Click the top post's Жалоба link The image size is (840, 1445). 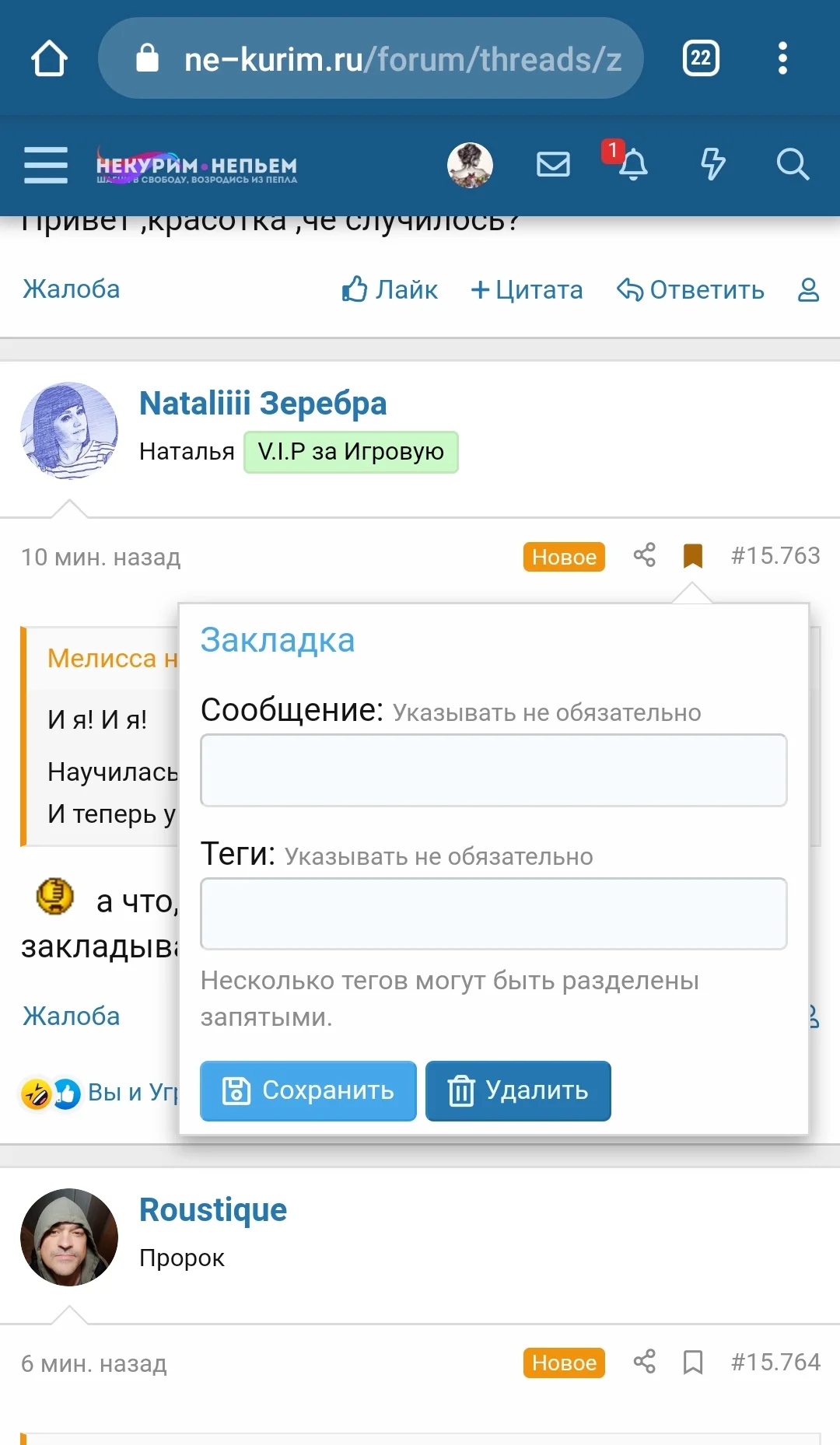[x=72, y=289]
